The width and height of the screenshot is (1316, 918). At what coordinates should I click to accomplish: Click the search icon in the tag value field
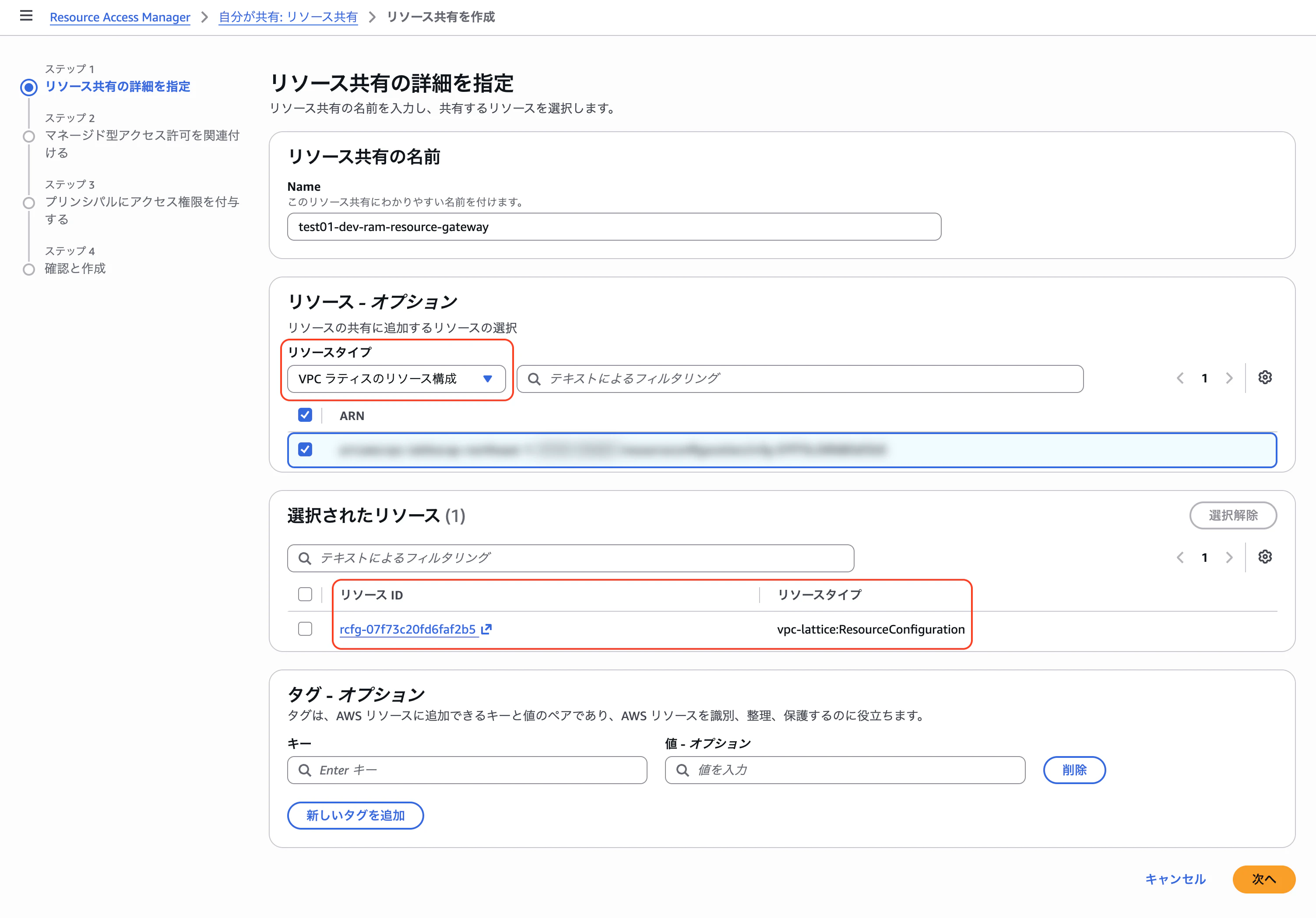click(683, 770)
